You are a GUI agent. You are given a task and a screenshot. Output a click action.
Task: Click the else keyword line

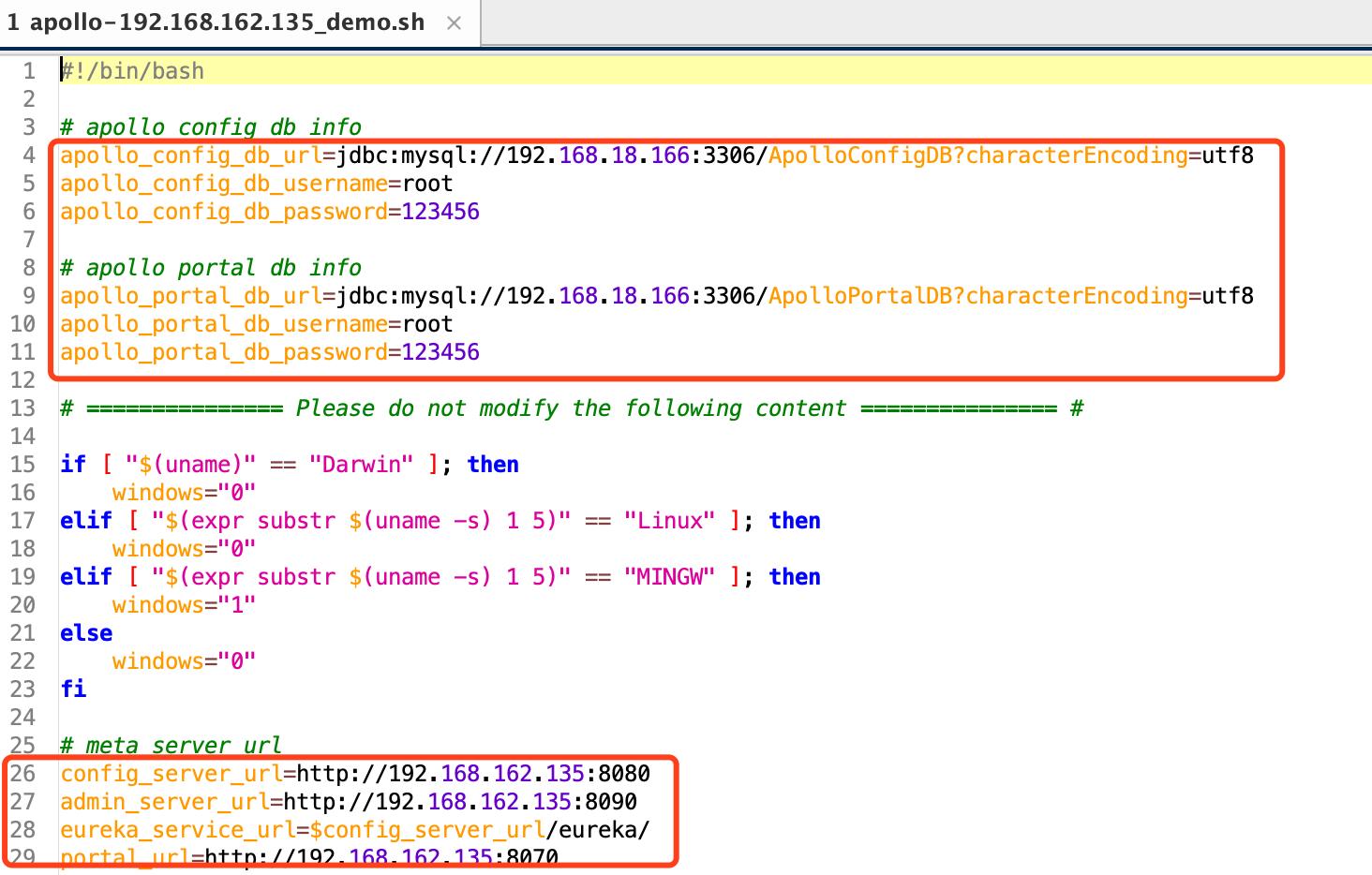point(86,633)
